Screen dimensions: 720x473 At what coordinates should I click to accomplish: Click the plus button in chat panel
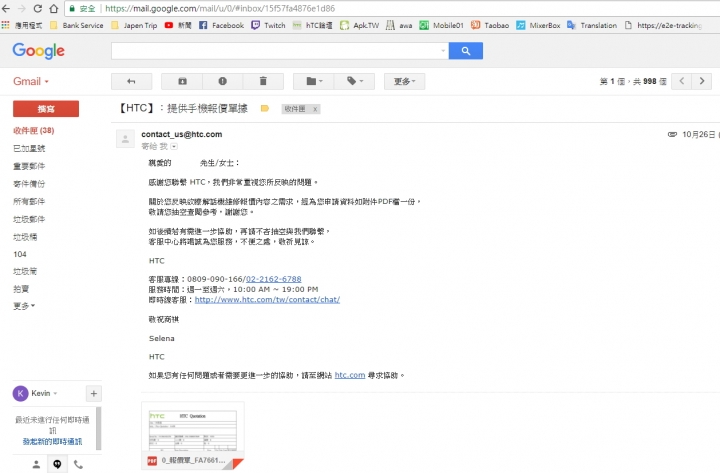tap(94, 394)
